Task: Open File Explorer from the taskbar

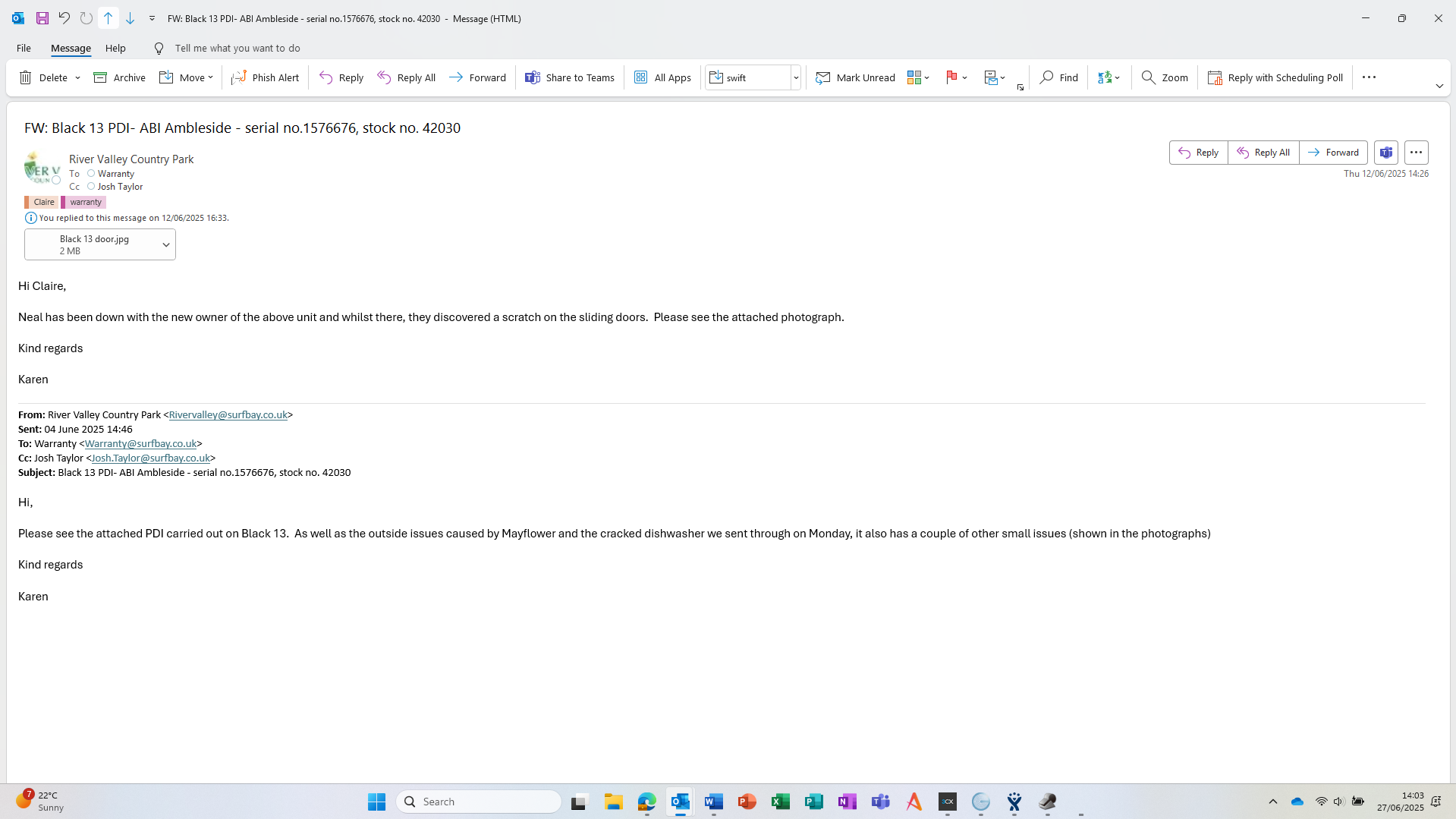Action: point(614,802)
